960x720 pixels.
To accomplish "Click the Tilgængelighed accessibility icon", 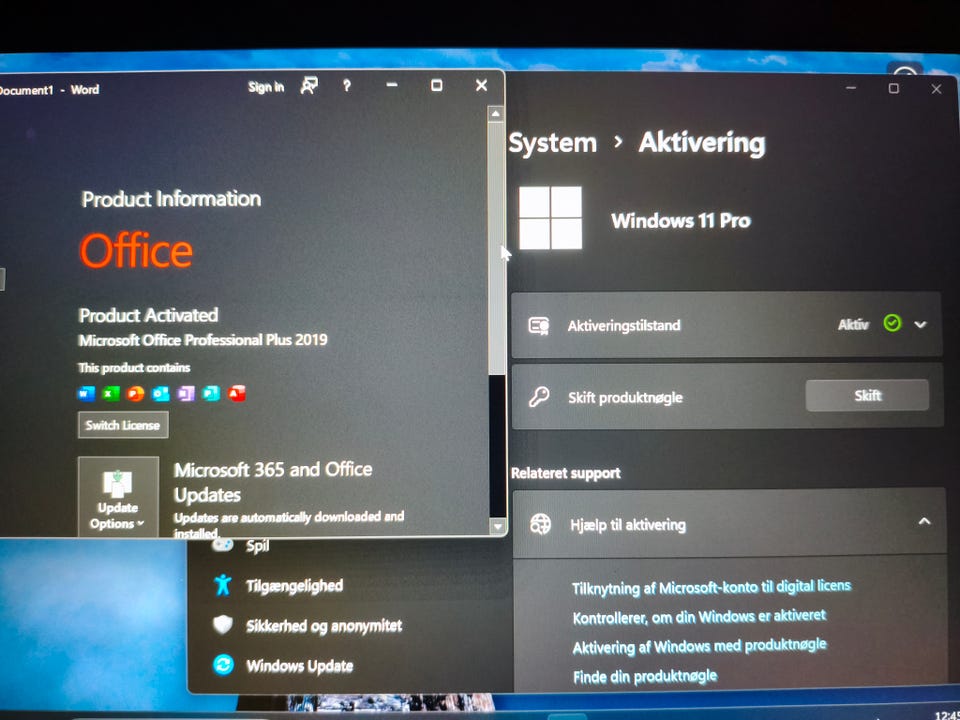I will (x=223, y=585).
